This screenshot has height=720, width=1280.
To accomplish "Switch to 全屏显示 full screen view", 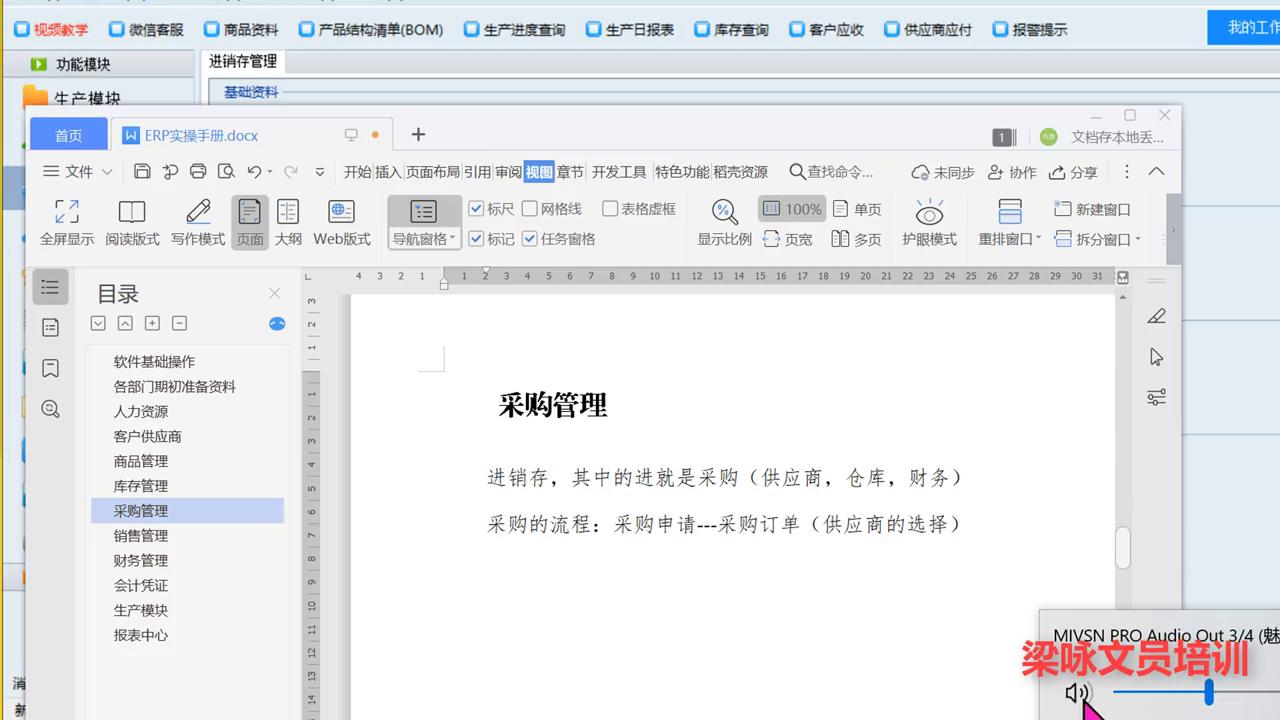I will (x=66, y=222).
